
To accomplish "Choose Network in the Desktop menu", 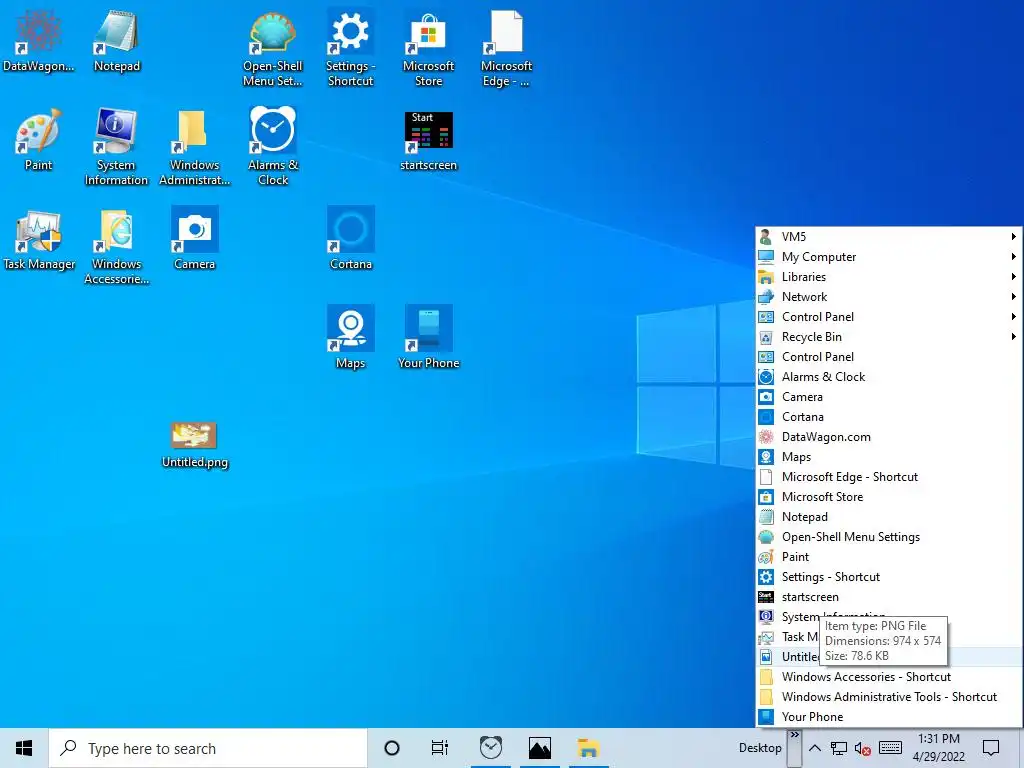I will pos(888,296).
